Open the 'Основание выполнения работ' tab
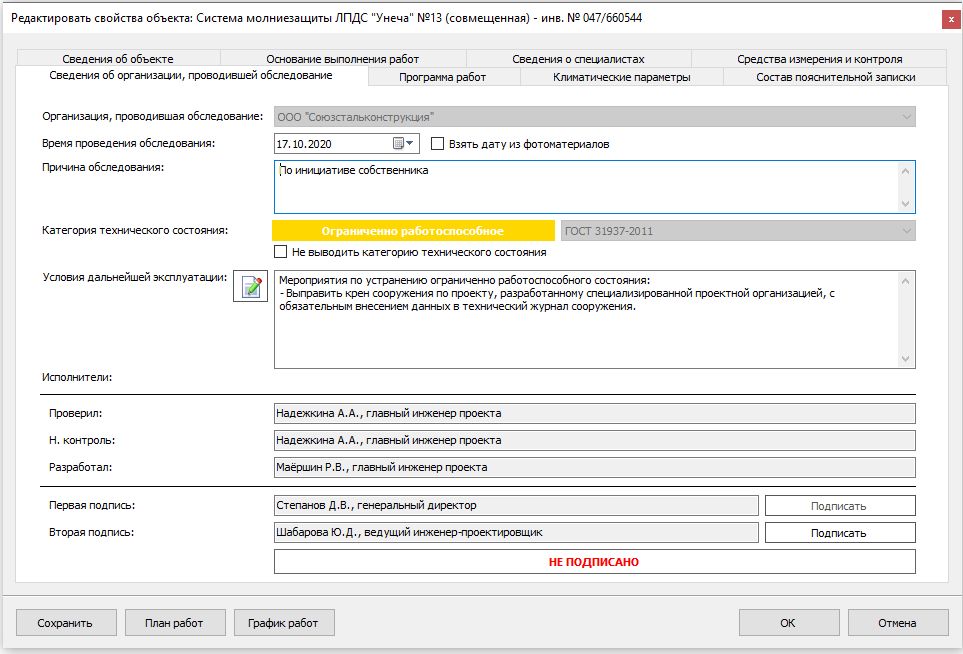The height and width of the screenshot is (654, 963). click(x=343, y=59)
